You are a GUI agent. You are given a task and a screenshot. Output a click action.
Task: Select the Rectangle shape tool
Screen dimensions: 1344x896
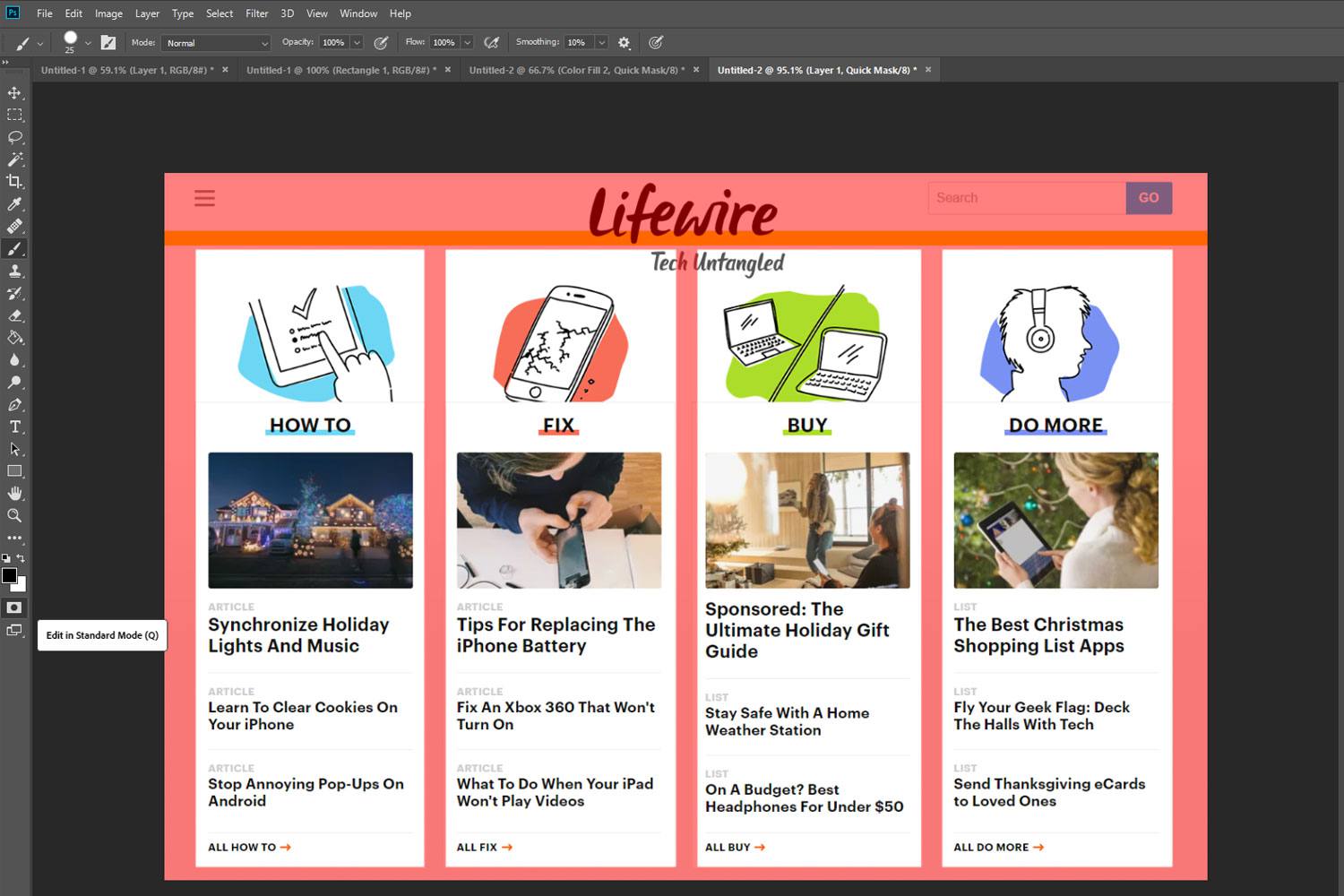14,471
